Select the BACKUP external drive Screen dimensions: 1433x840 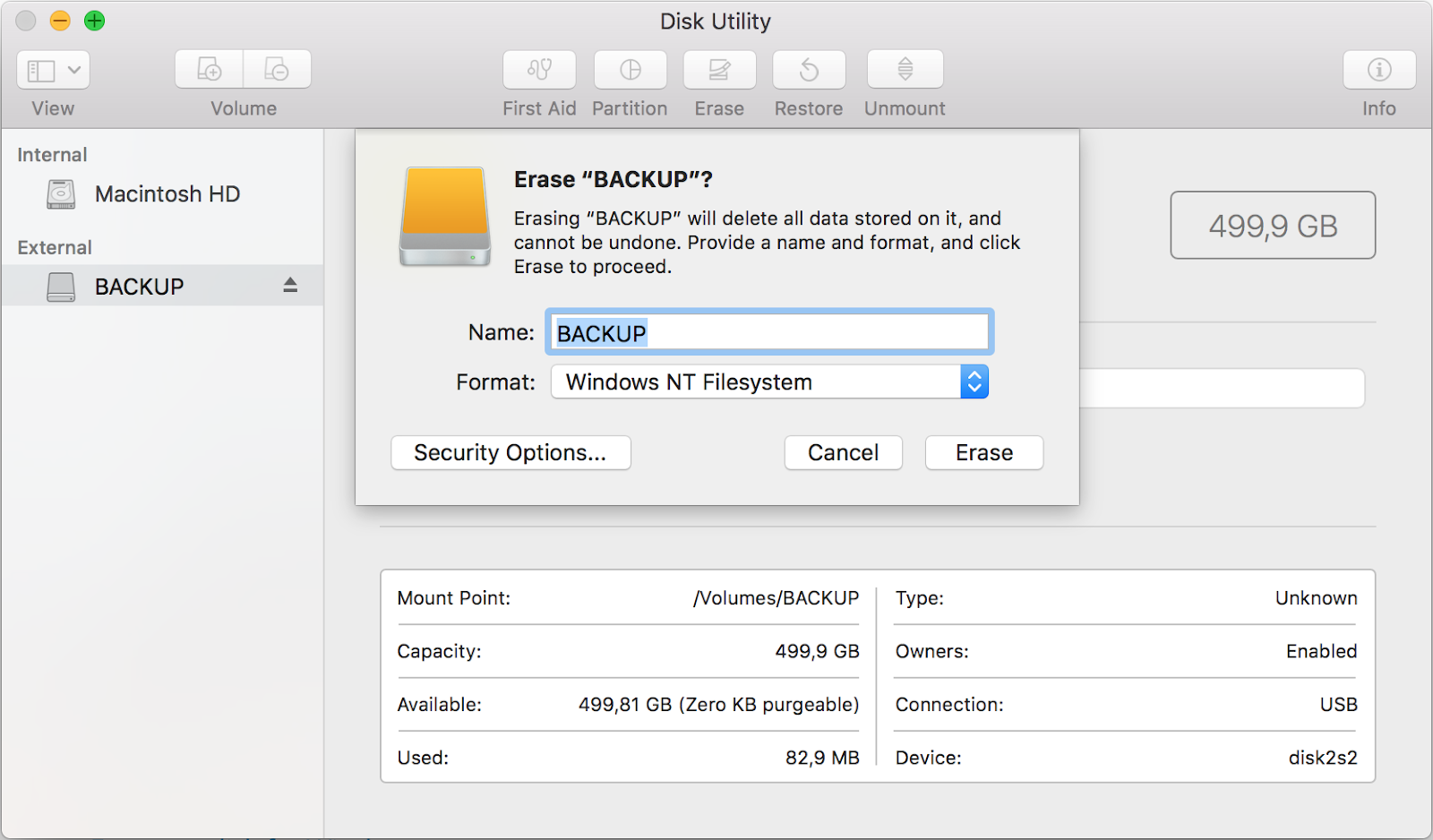click(162, 286)
